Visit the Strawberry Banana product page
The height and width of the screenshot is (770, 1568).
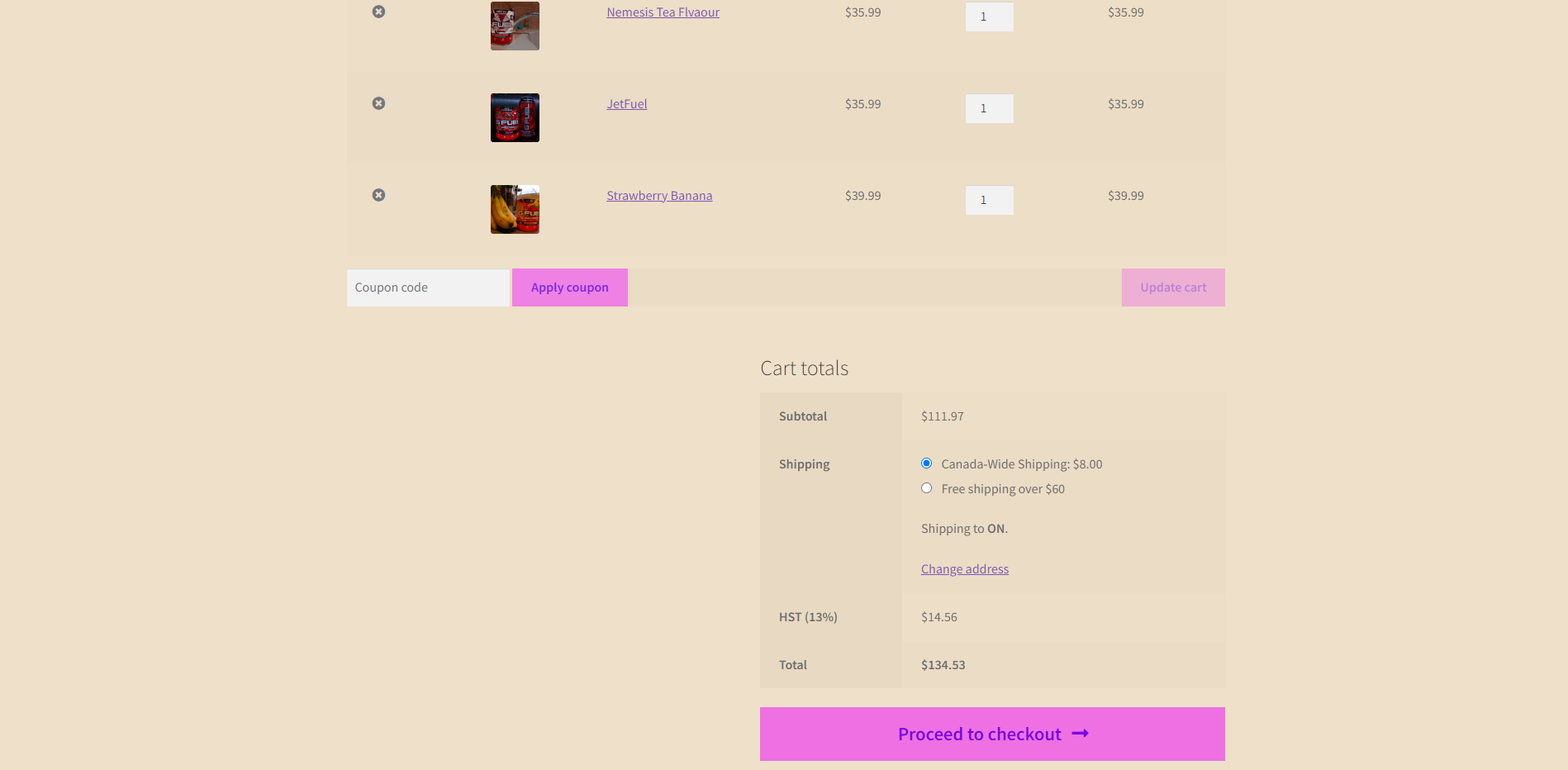658,196
